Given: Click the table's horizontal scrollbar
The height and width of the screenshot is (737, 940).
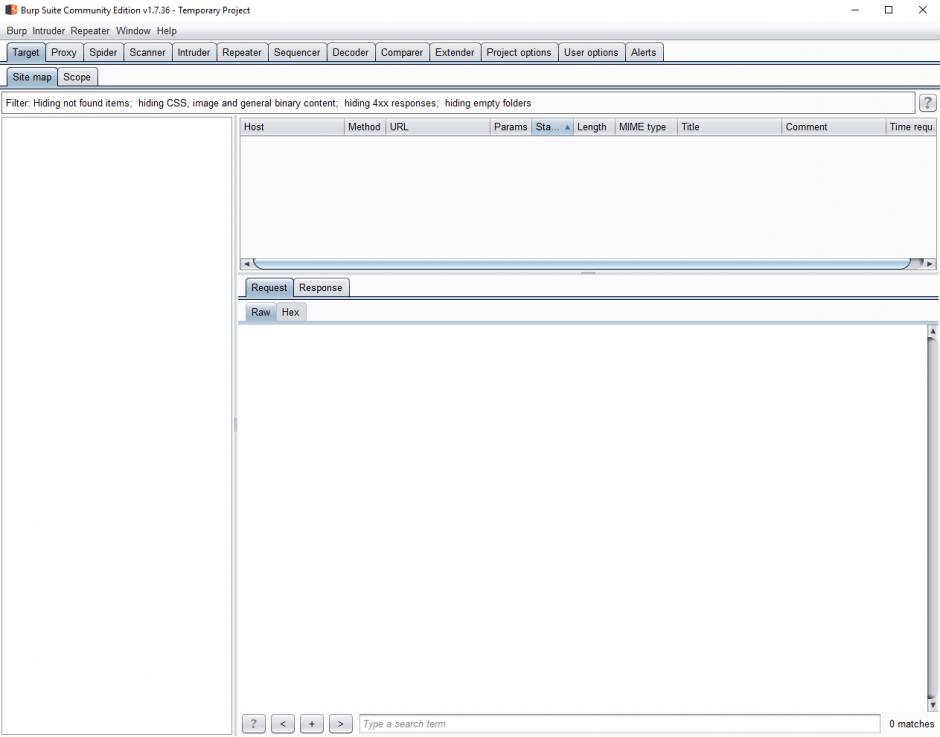Looking at the screenshot, I should tap(582, 264).
